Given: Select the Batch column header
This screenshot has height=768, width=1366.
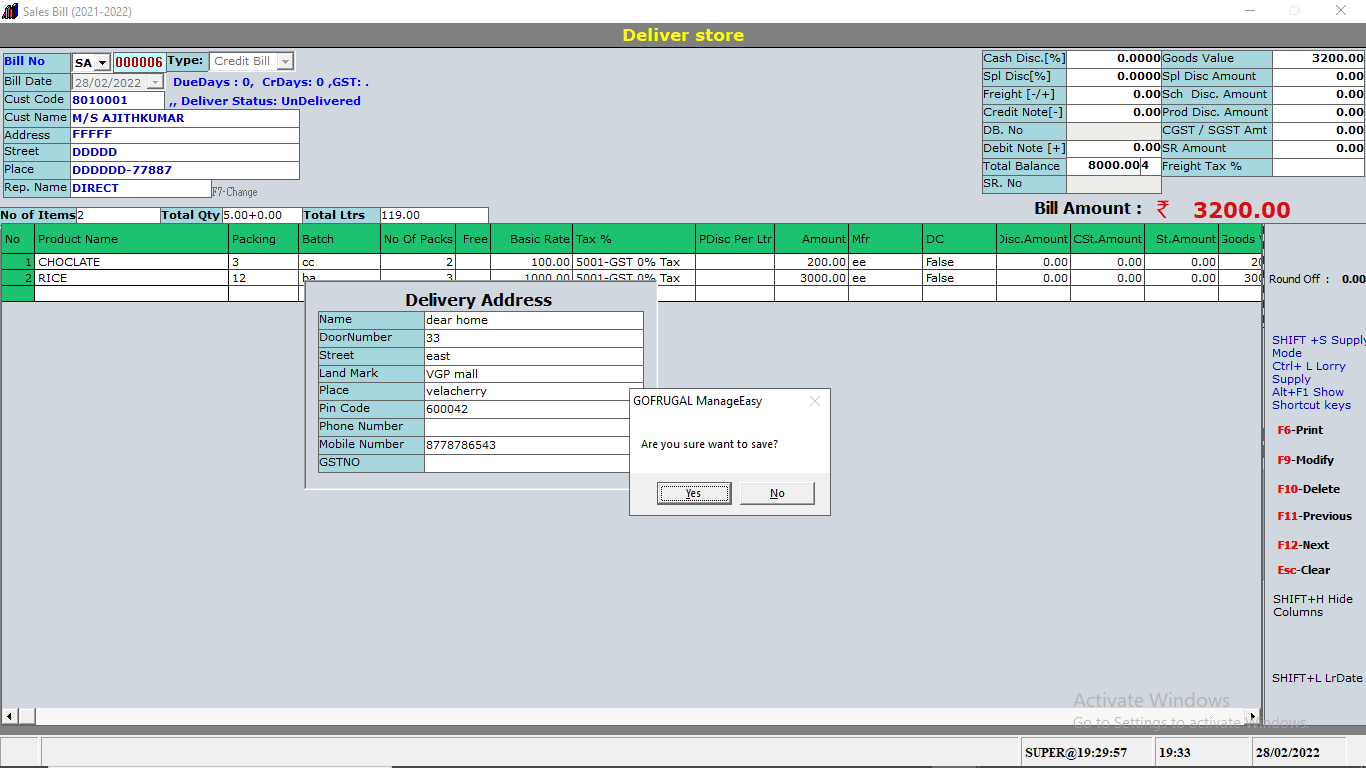Looking at the screenshot, I should coord(340,239).
